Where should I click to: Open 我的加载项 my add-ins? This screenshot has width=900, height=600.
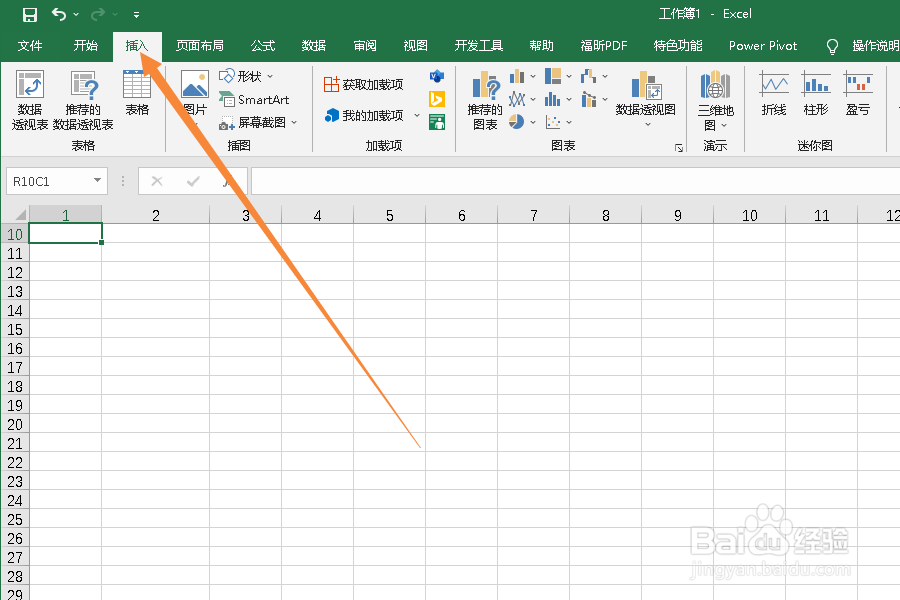pos(364,115)
